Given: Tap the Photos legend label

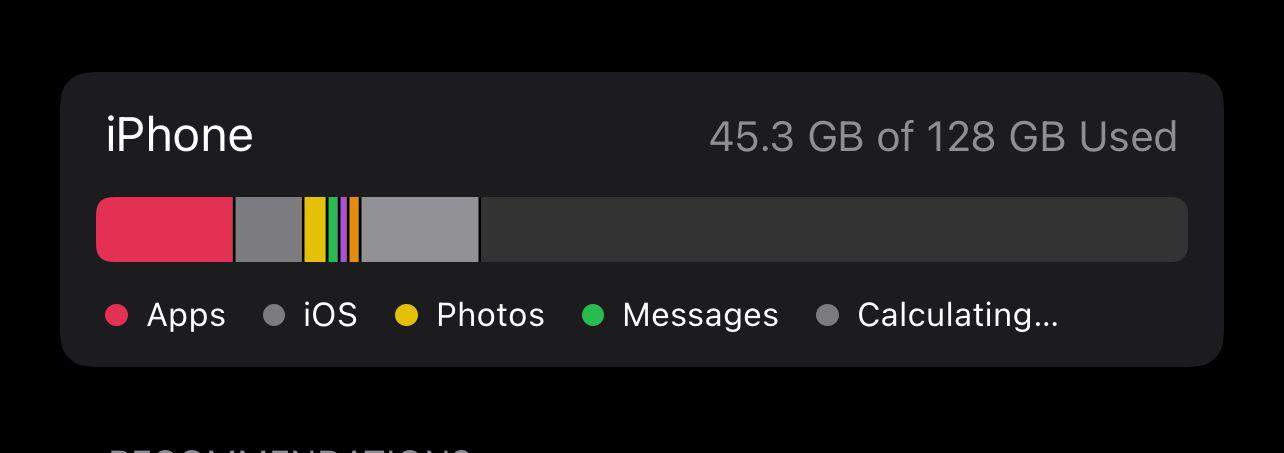Looking at the screenshot, I should click(490, 315).
